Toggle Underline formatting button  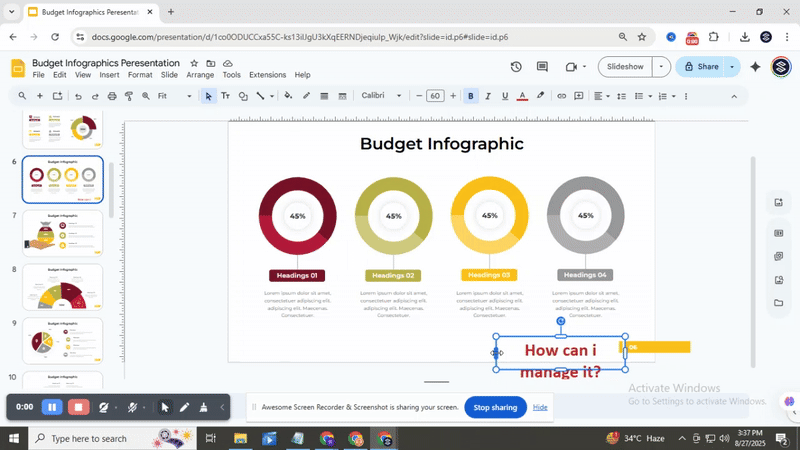tap(505, 96)
